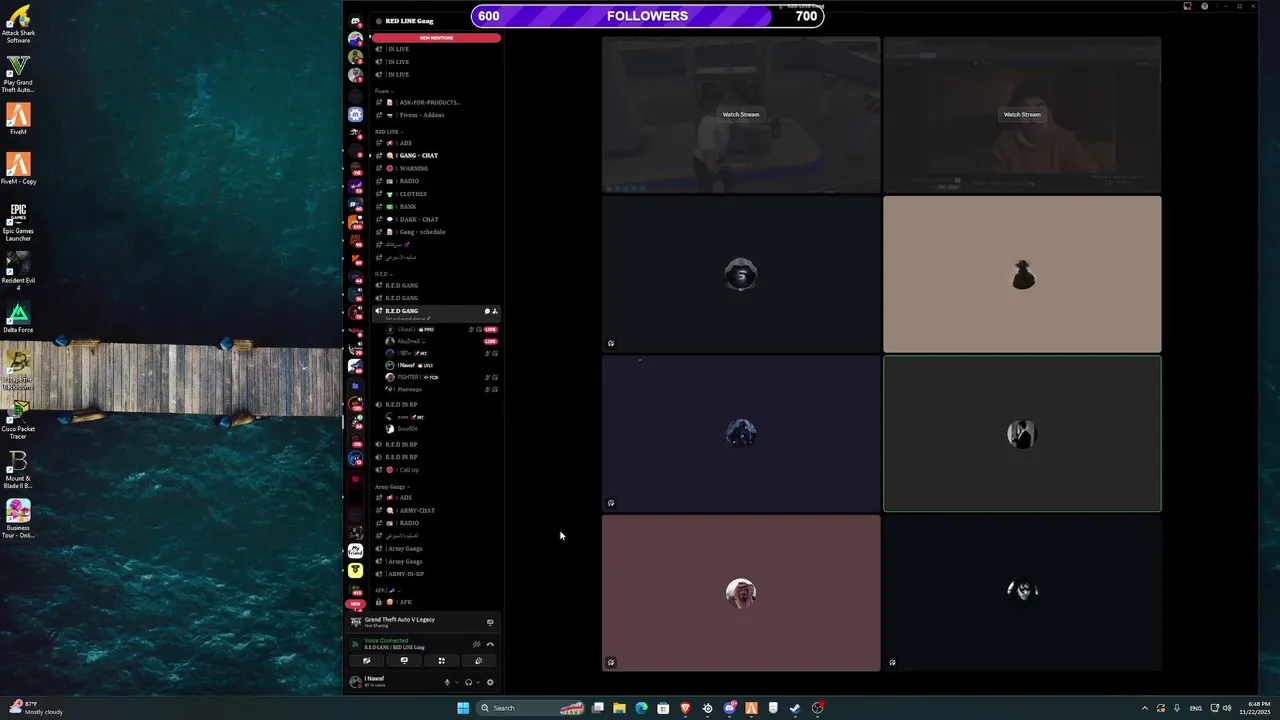Image resolution: width=1280 pixels, height=720 pixels.
Task: Open the BANK channel
Action: [436, 206]
